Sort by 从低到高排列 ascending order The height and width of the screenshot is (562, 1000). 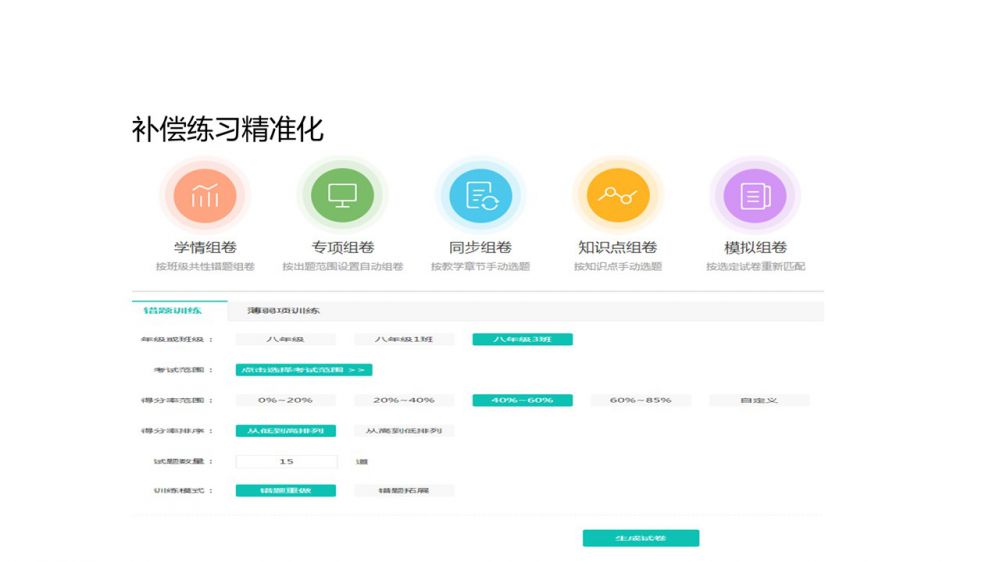coord(285,431)
